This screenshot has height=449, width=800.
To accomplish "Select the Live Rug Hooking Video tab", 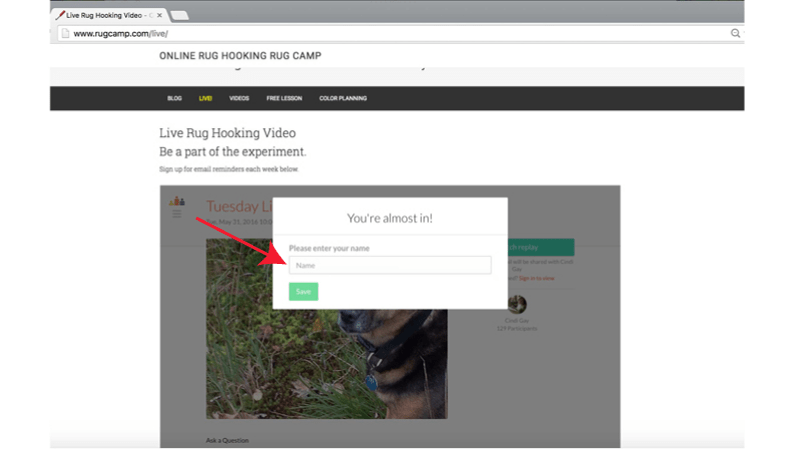I will tap(109, 15).
